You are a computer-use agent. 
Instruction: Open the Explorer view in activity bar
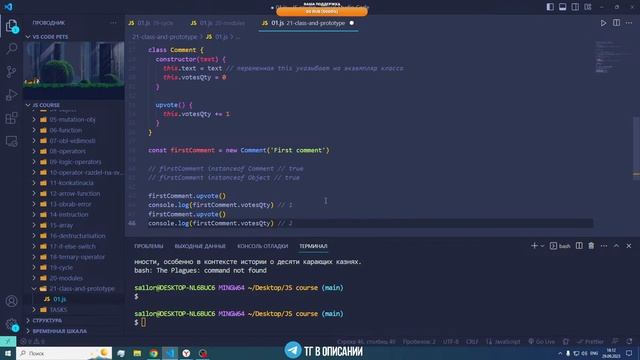(x=11, y=26)
